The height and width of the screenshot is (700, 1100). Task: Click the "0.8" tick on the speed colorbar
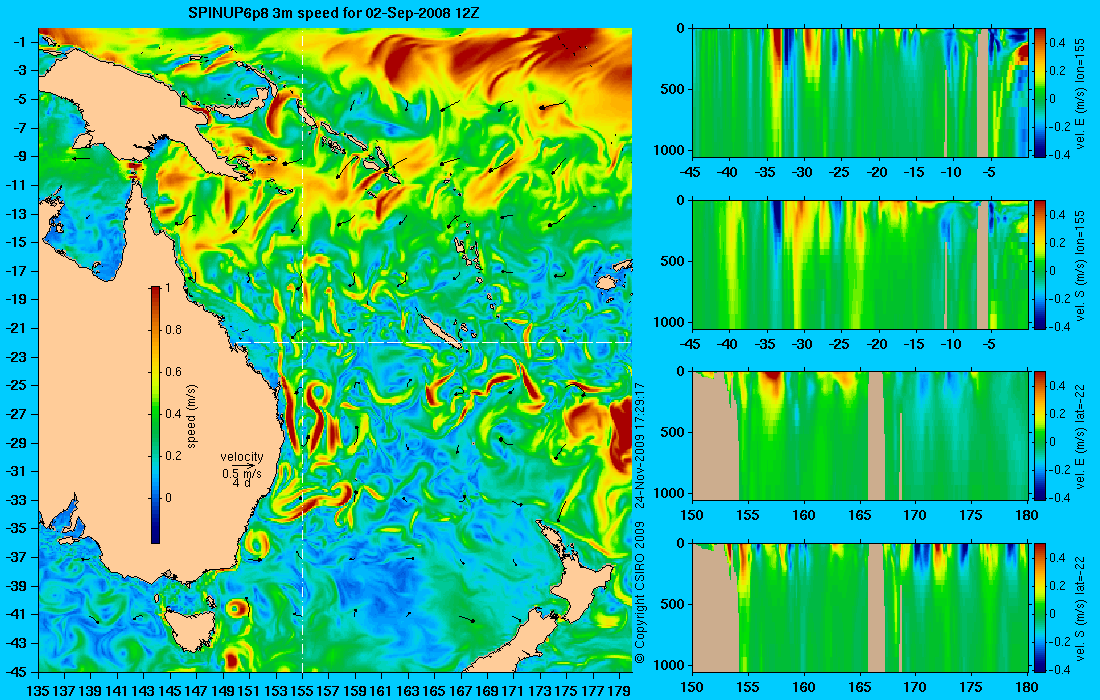[173, 330]
